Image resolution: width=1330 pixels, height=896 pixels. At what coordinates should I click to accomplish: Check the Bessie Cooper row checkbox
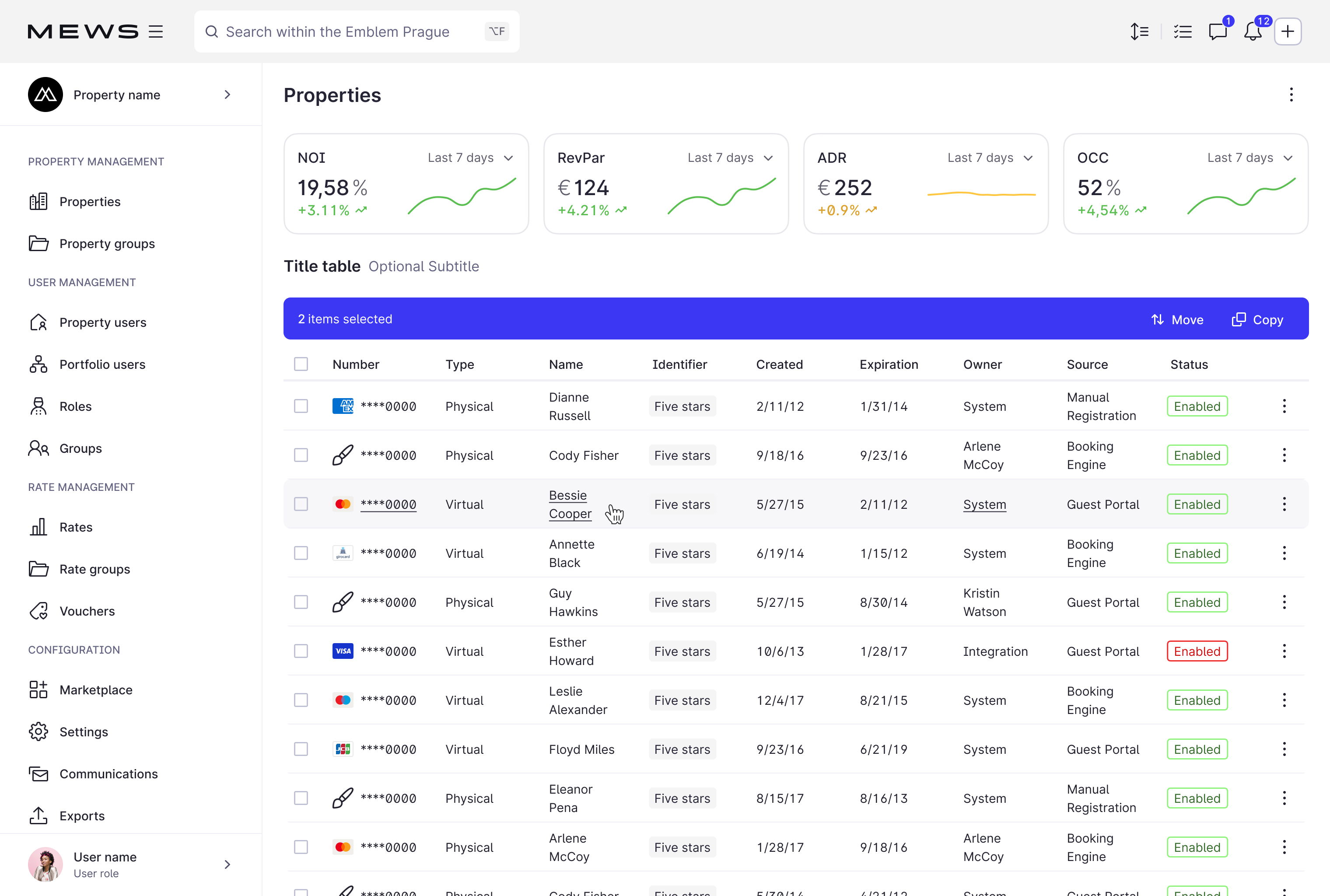(301, 504)
